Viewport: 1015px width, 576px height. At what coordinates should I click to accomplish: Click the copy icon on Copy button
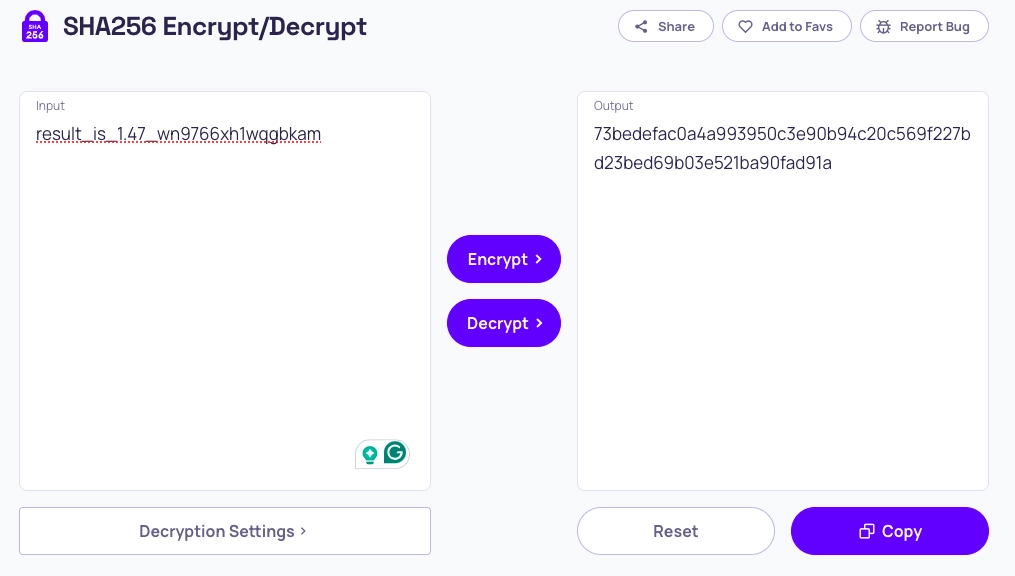867,531
